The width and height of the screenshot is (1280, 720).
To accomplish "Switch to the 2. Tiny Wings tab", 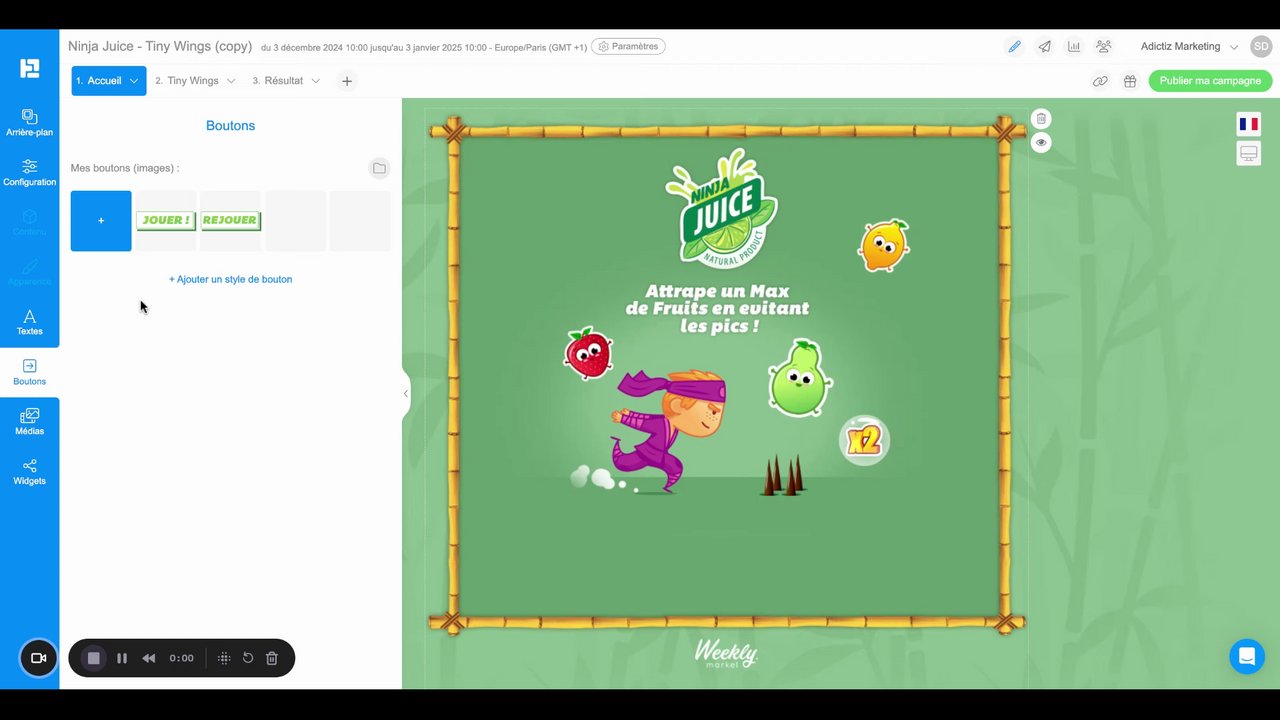I will point(196,81).
